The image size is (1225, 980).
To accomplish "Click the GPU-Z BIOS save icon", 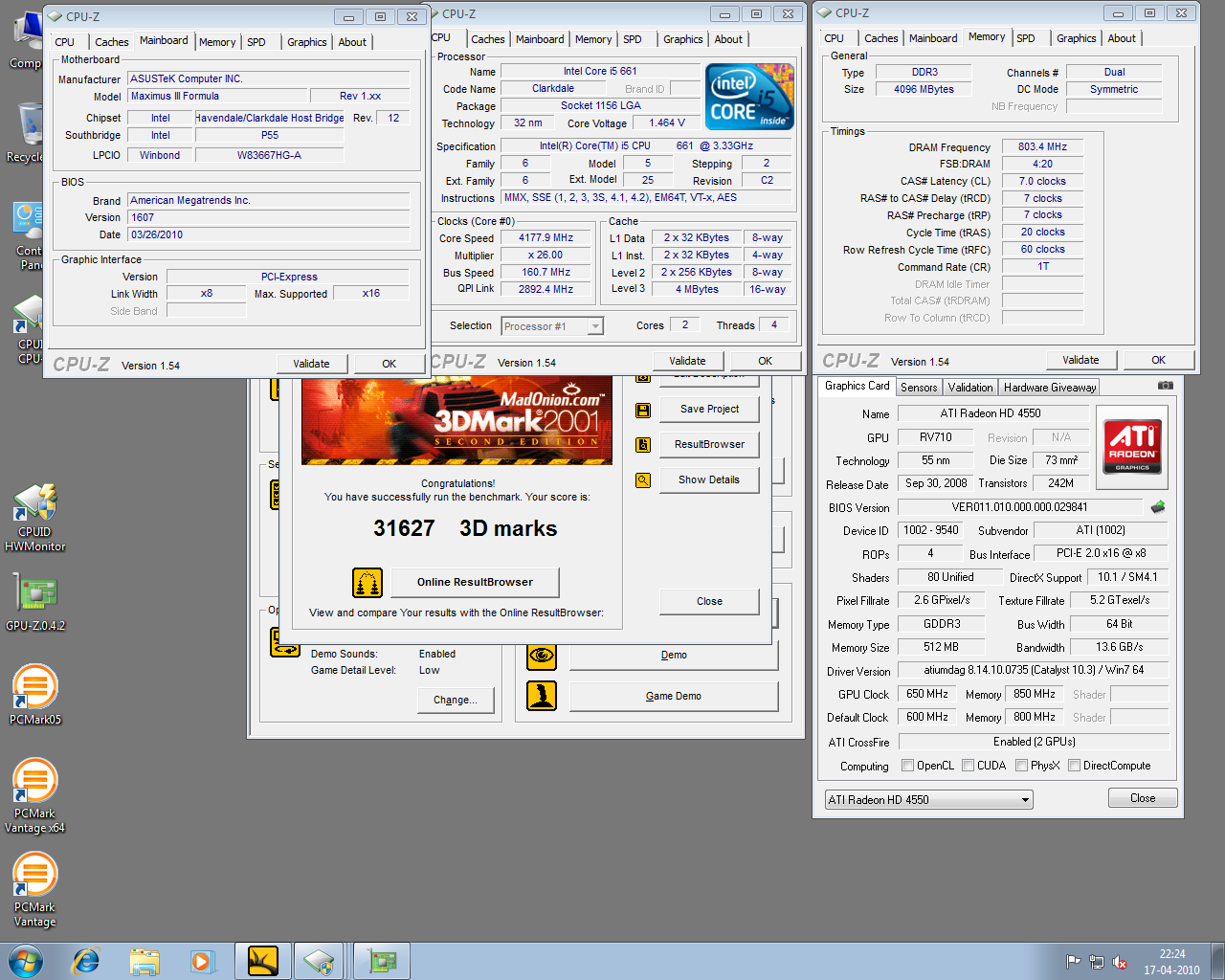I will [x=1158, y=507].
